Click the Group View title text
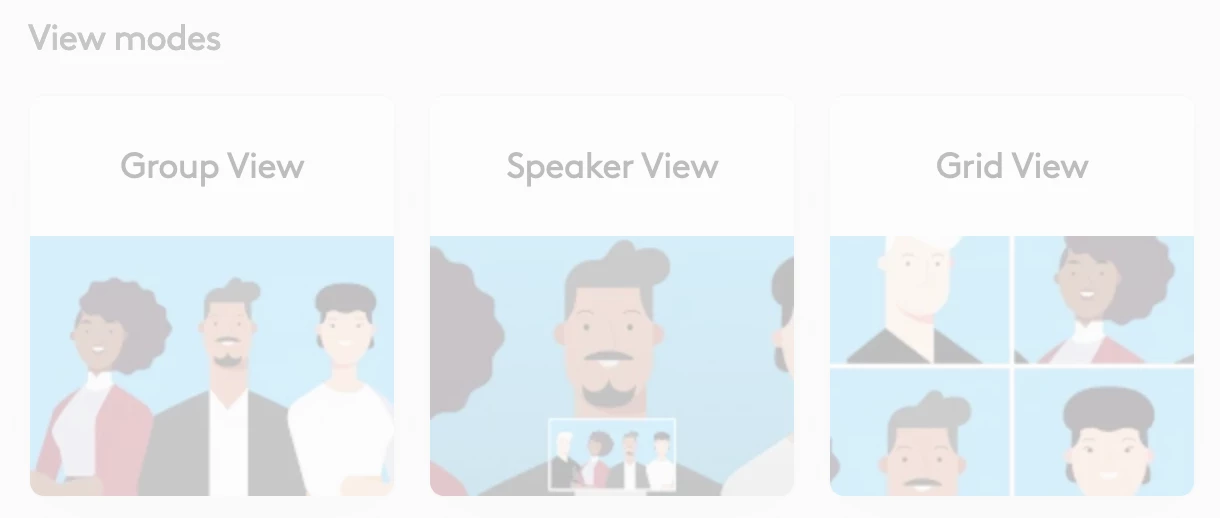This screenshot has width=1220, height=518. click(x=212, y=166)
